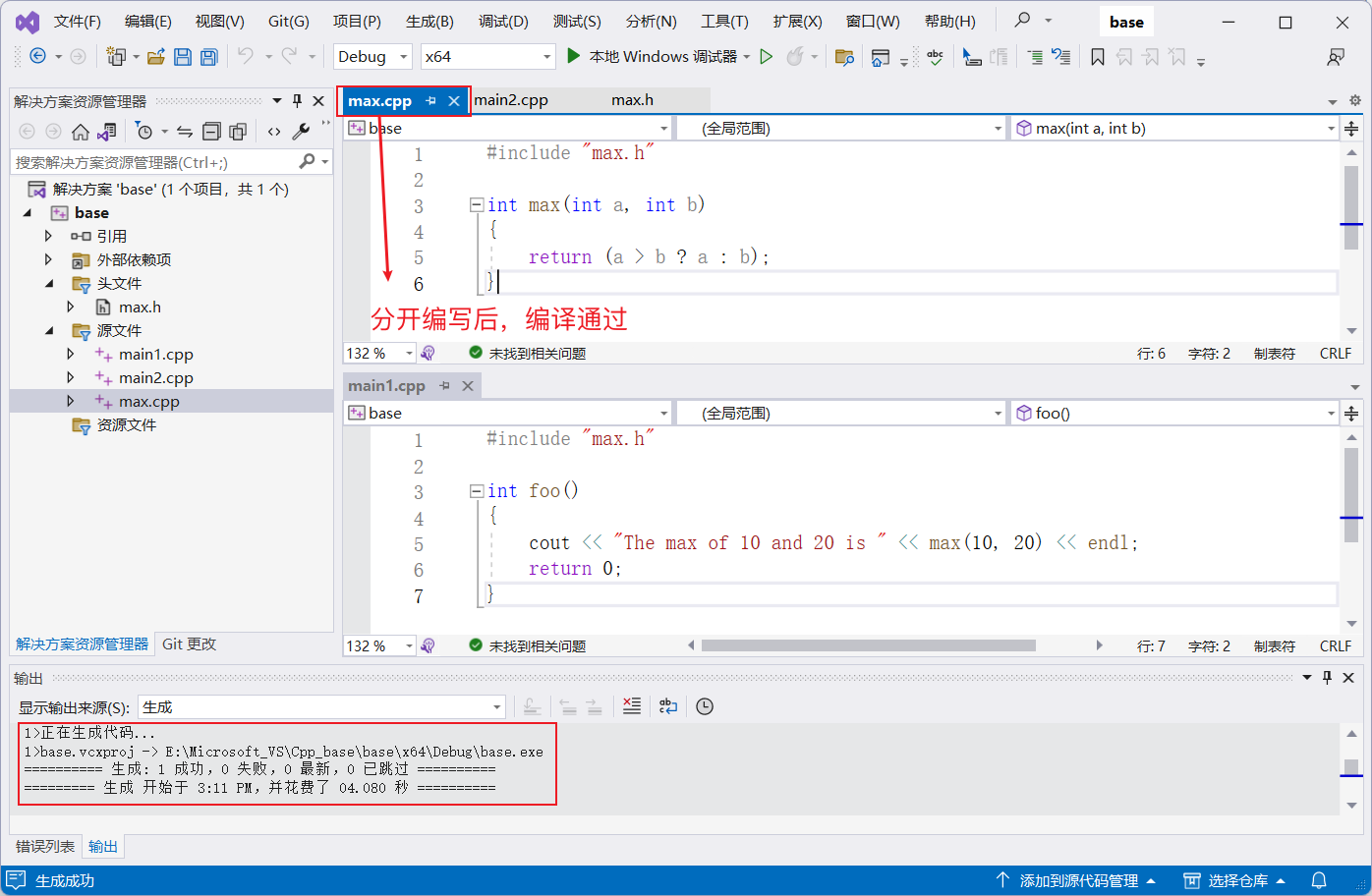This screenshot has width=1372, height=896.
Task: Clear all output with the red-X list icon
Action: 632,706
